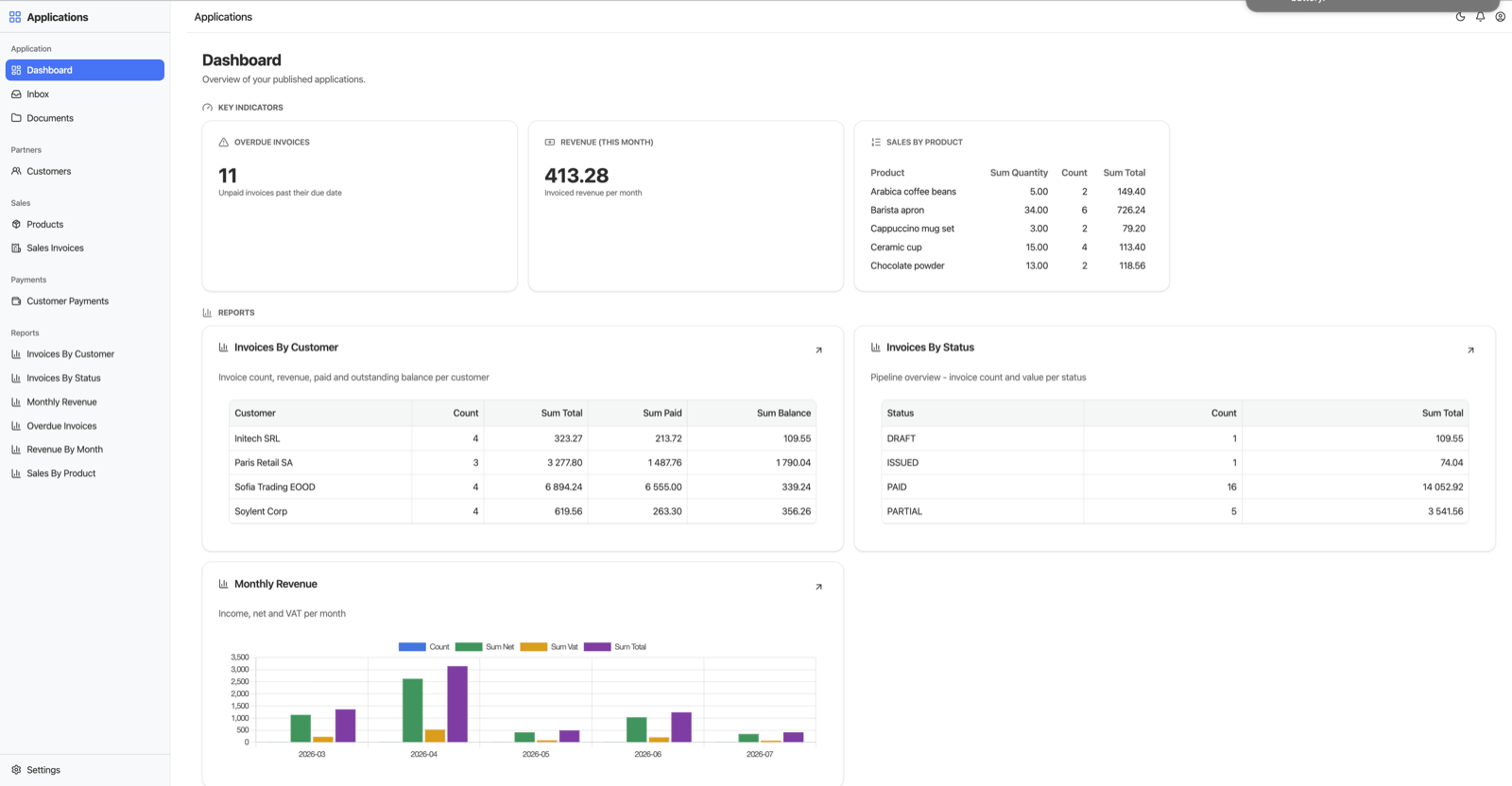Screen dimensions: 1512x786
Task: Open Overdue Invoices report in sidebar
Action: pyautogui.click(x=85, y=426)
